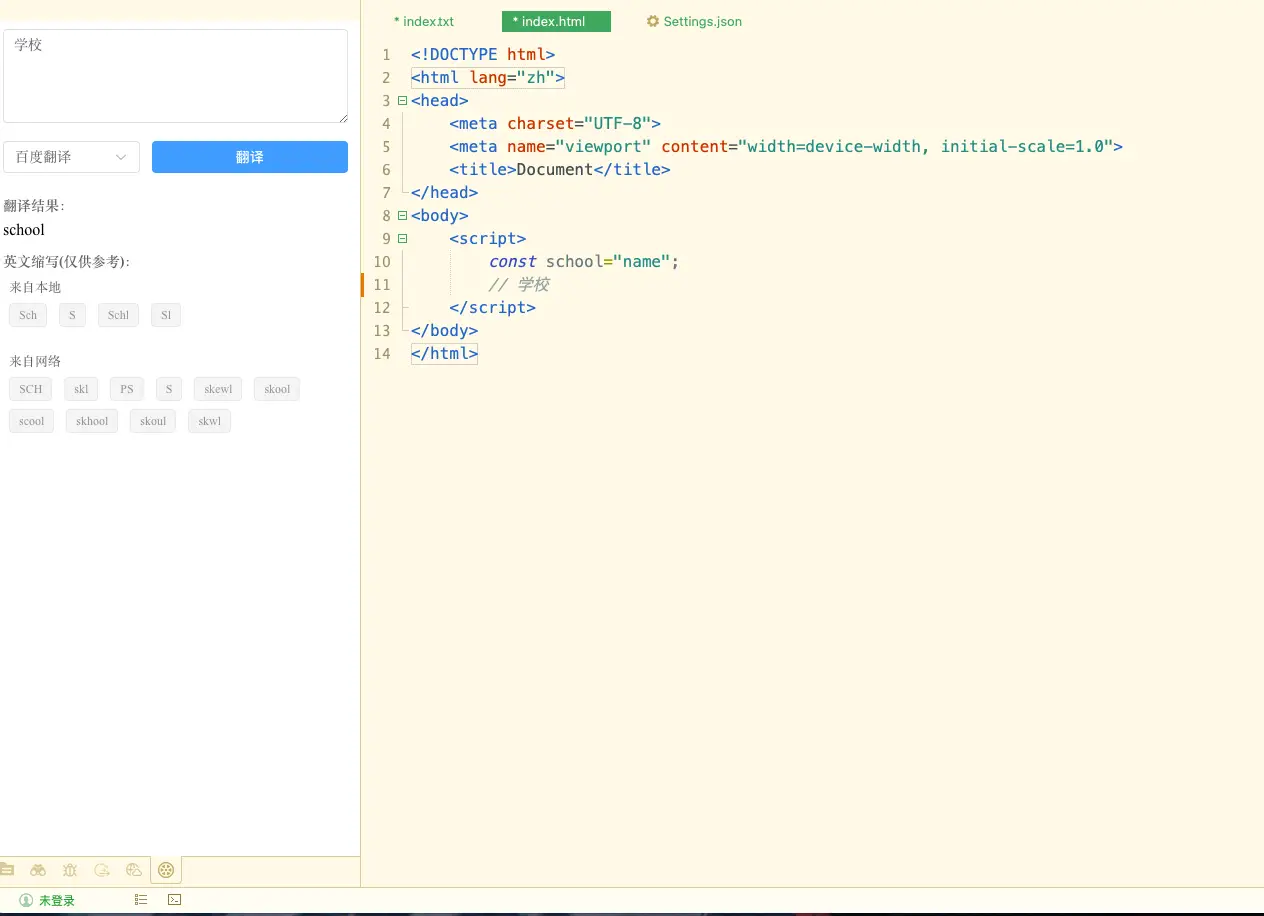Place cursor on the // 学校 comment
Image resolution: width=1264 pixels, height=916 pixels.
pos(519,284)
